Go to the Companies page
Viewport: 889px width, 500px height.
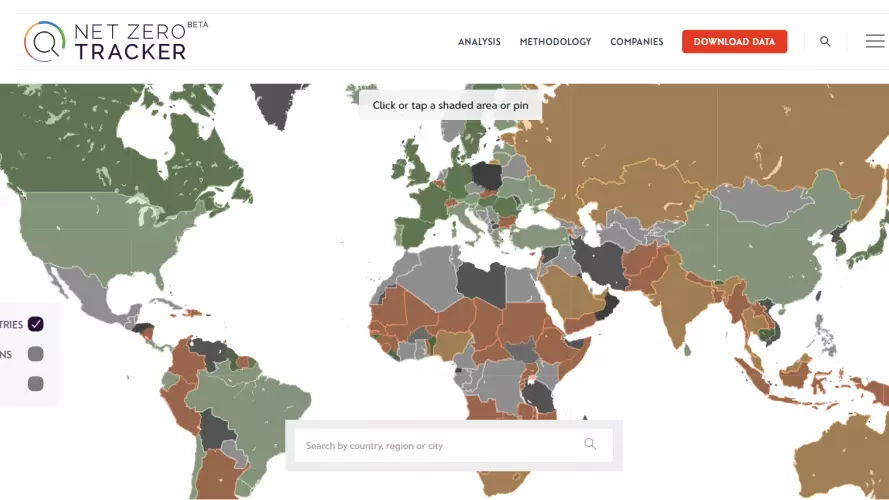tap(637, 42)
